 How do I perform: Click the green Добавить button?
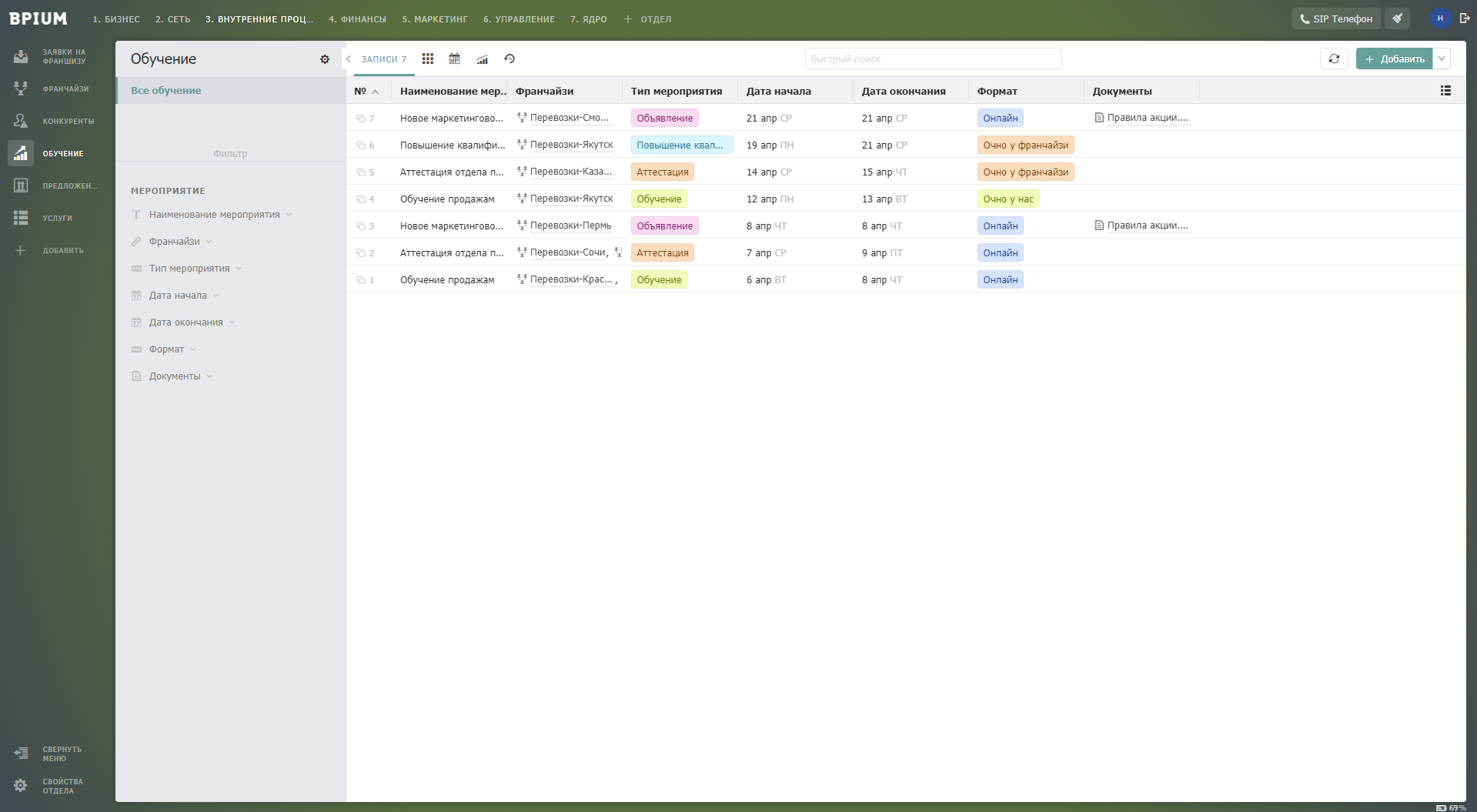(x=1394, y=59)
